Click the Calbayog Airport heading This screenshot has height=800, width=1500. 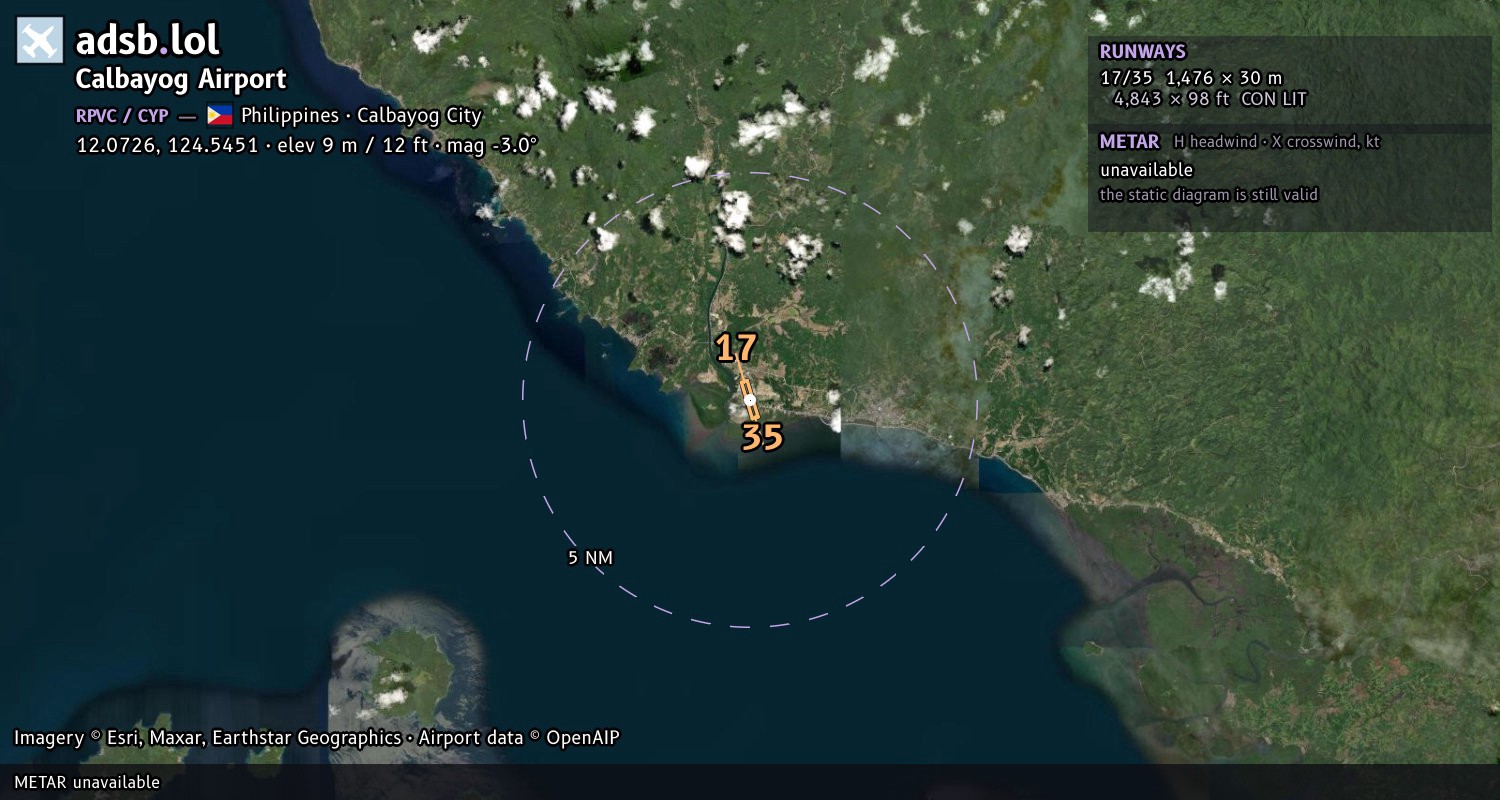181,79
